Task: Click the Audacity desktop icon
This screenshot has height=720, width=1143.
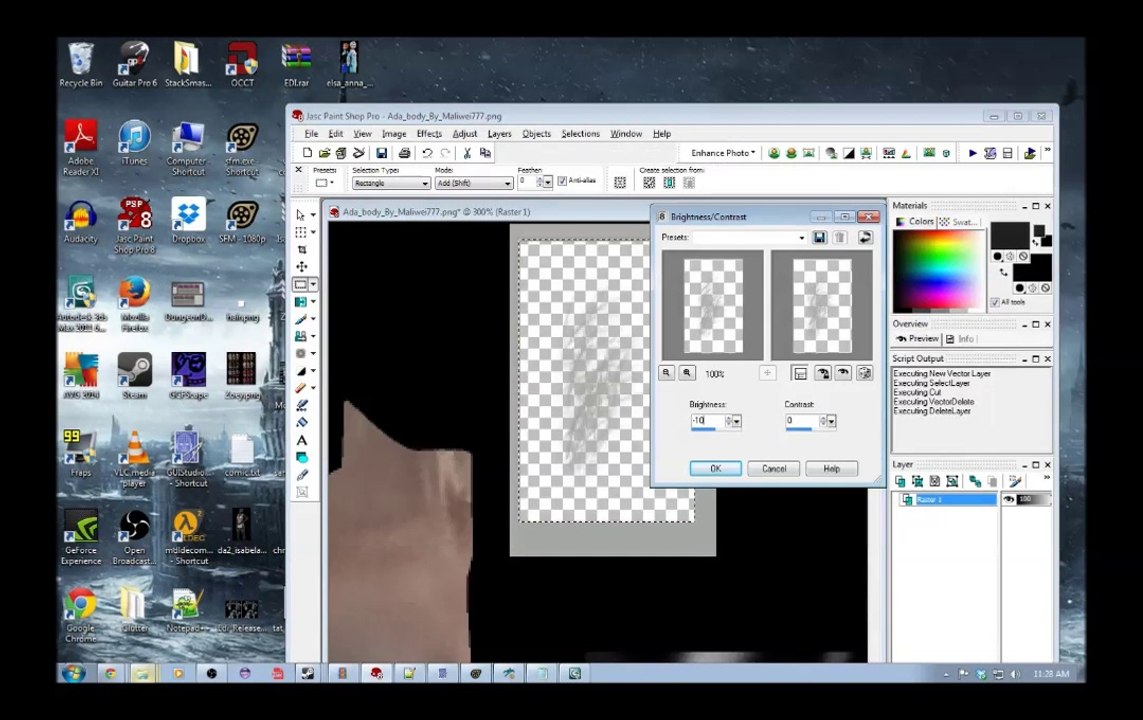Action: tap(80, 222)
